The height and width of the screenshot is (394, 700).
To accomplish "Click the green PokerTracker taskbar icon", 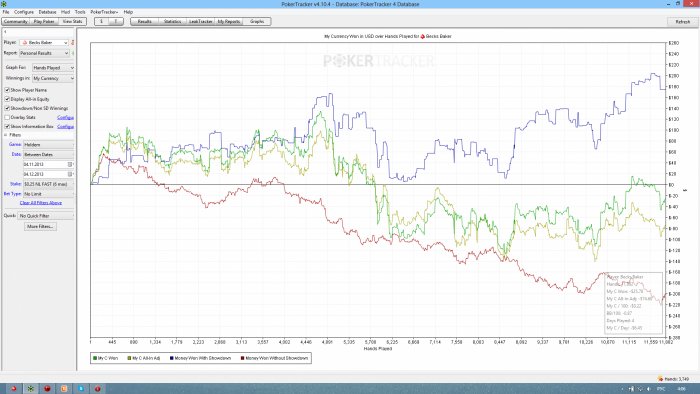I will (30, 389).
